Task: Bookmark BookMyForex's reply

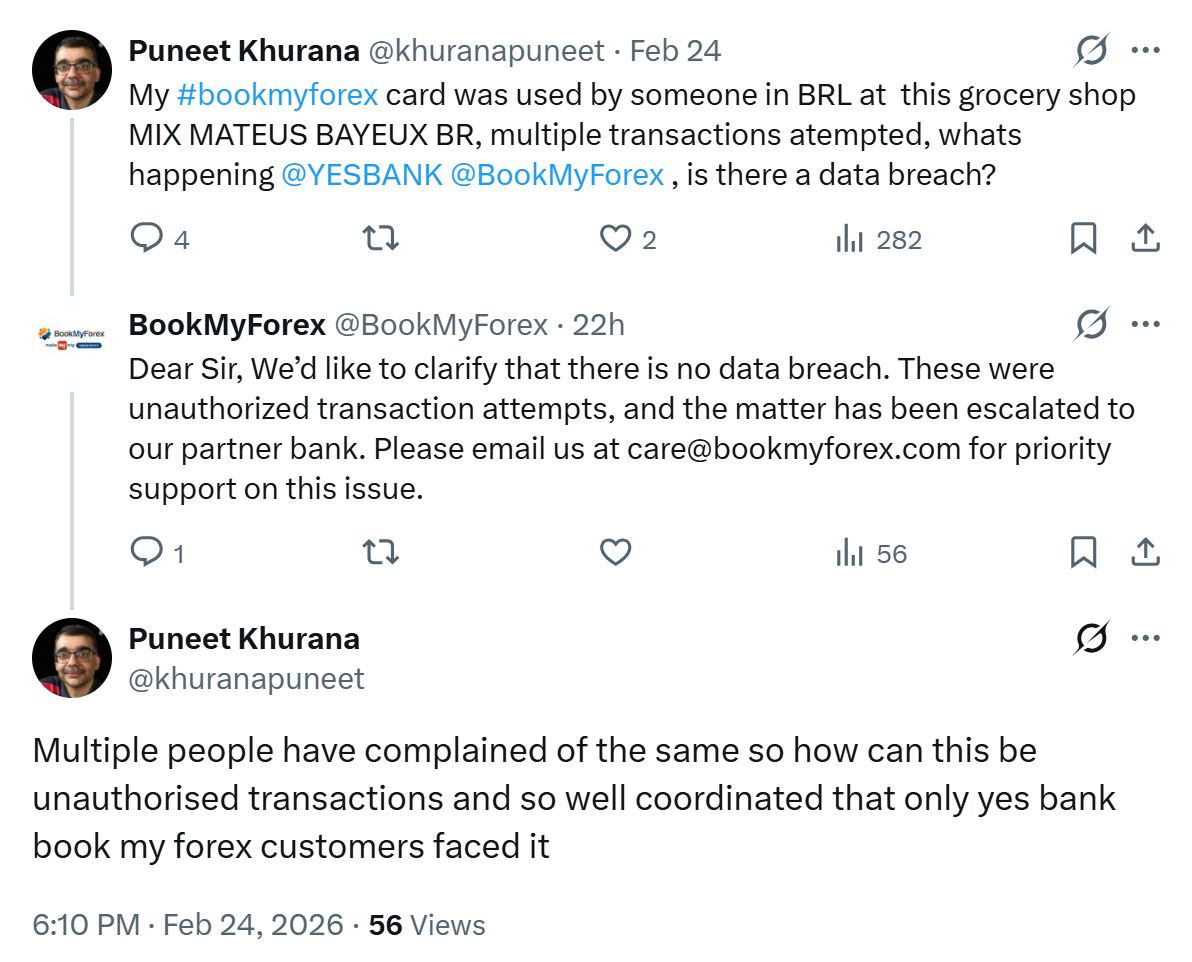Action: pyautogui.click(x=1083, y=552)
